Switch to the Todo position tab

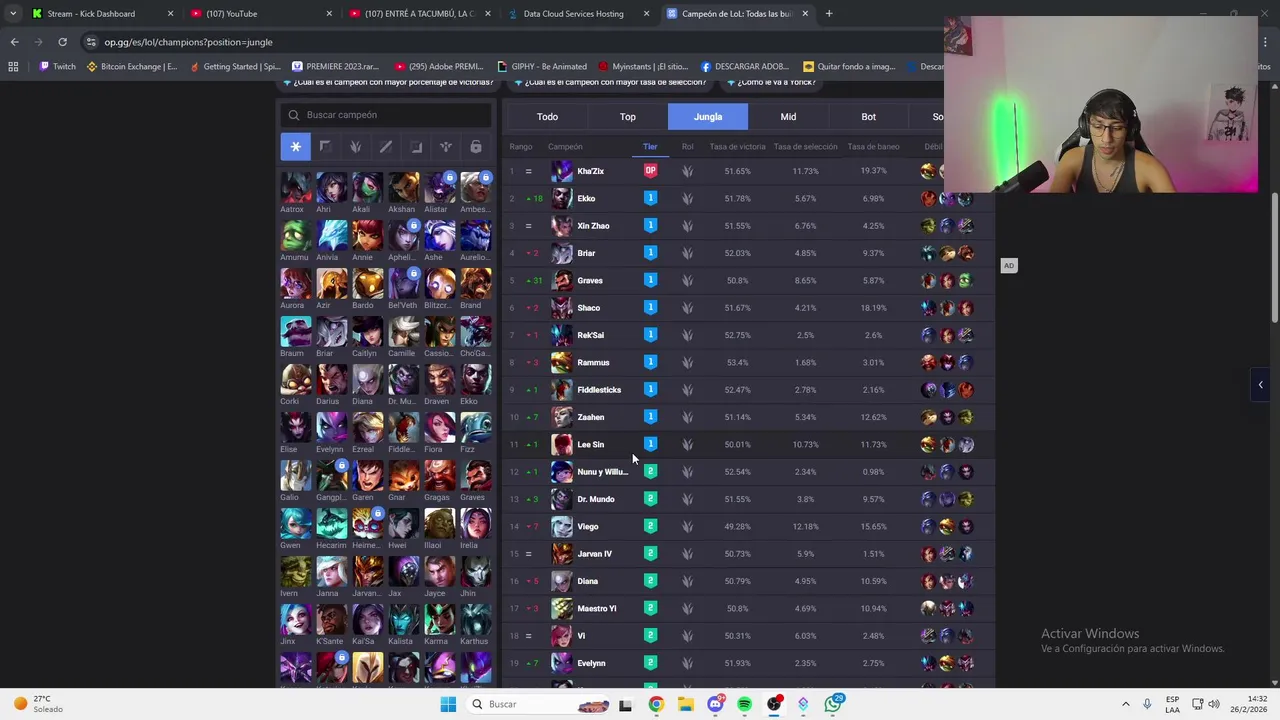(547, 117)
